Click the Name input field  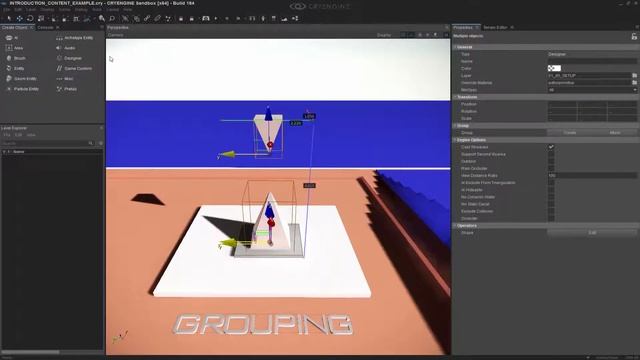coord(592,61)
